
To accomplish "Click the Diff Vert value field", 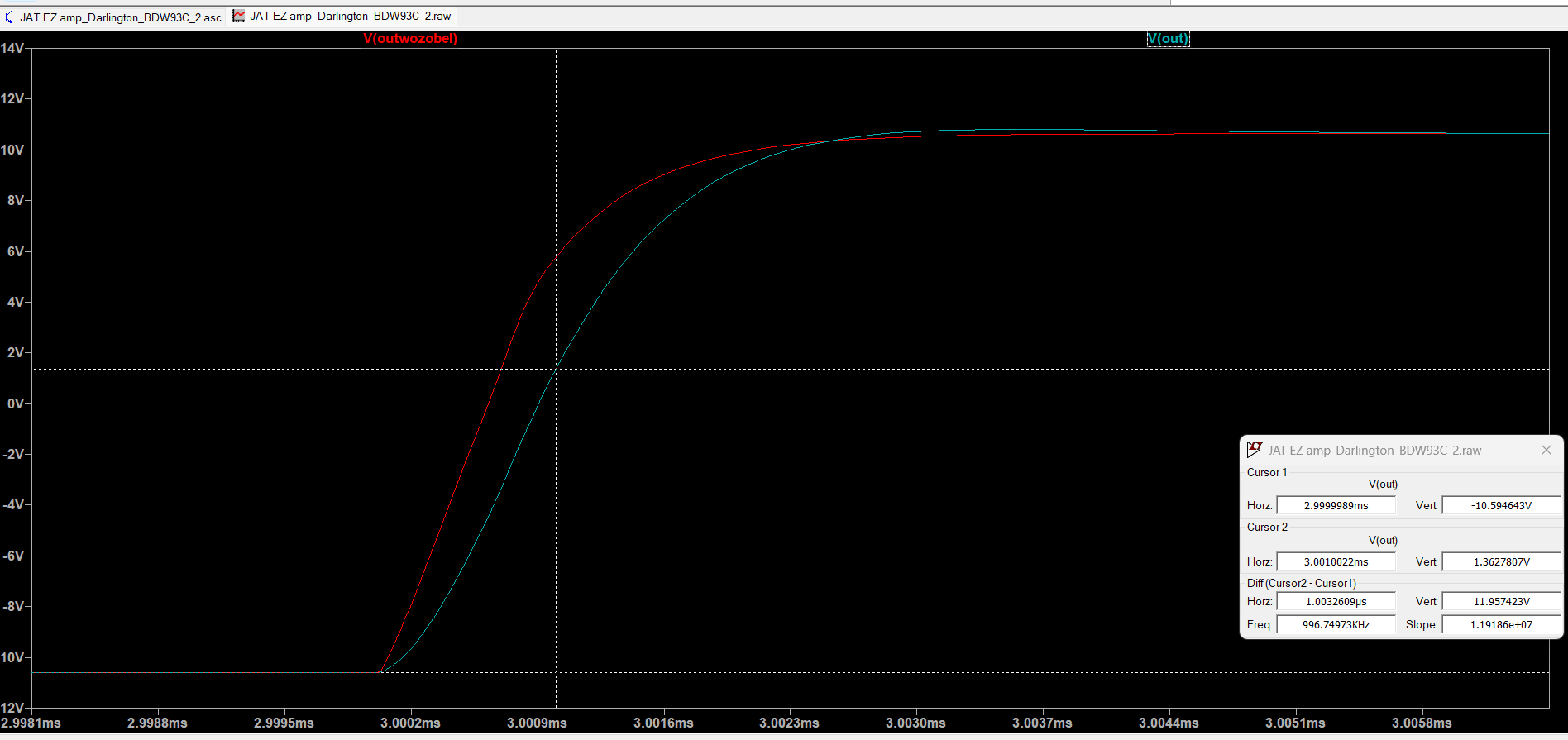I will tap(1501, 601).
